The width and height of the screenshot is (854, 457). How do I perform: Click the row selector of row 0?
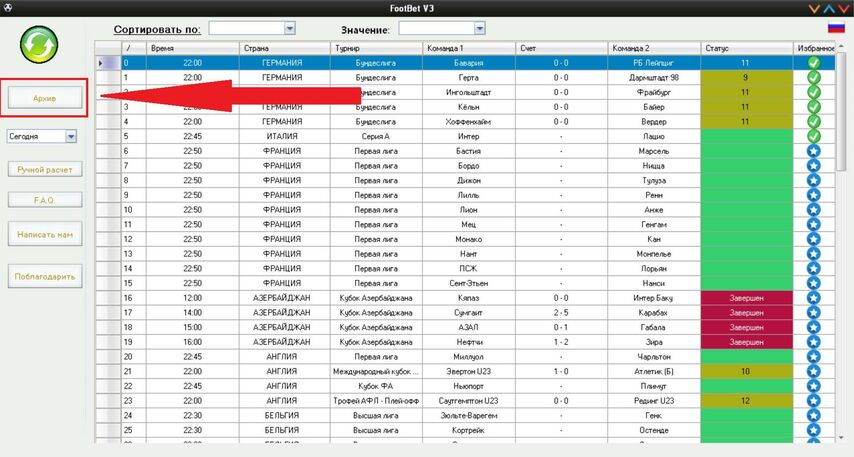(108, 63)
